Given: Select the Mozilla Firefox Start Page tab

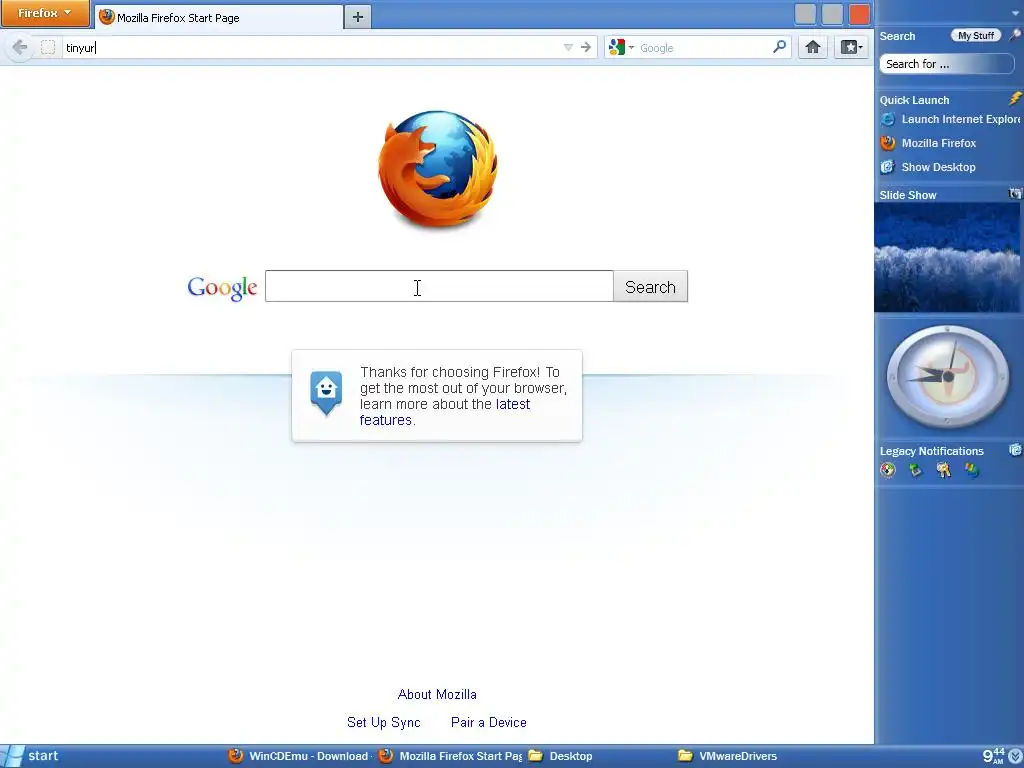Looking at the screenshot, I should (219, 18).
